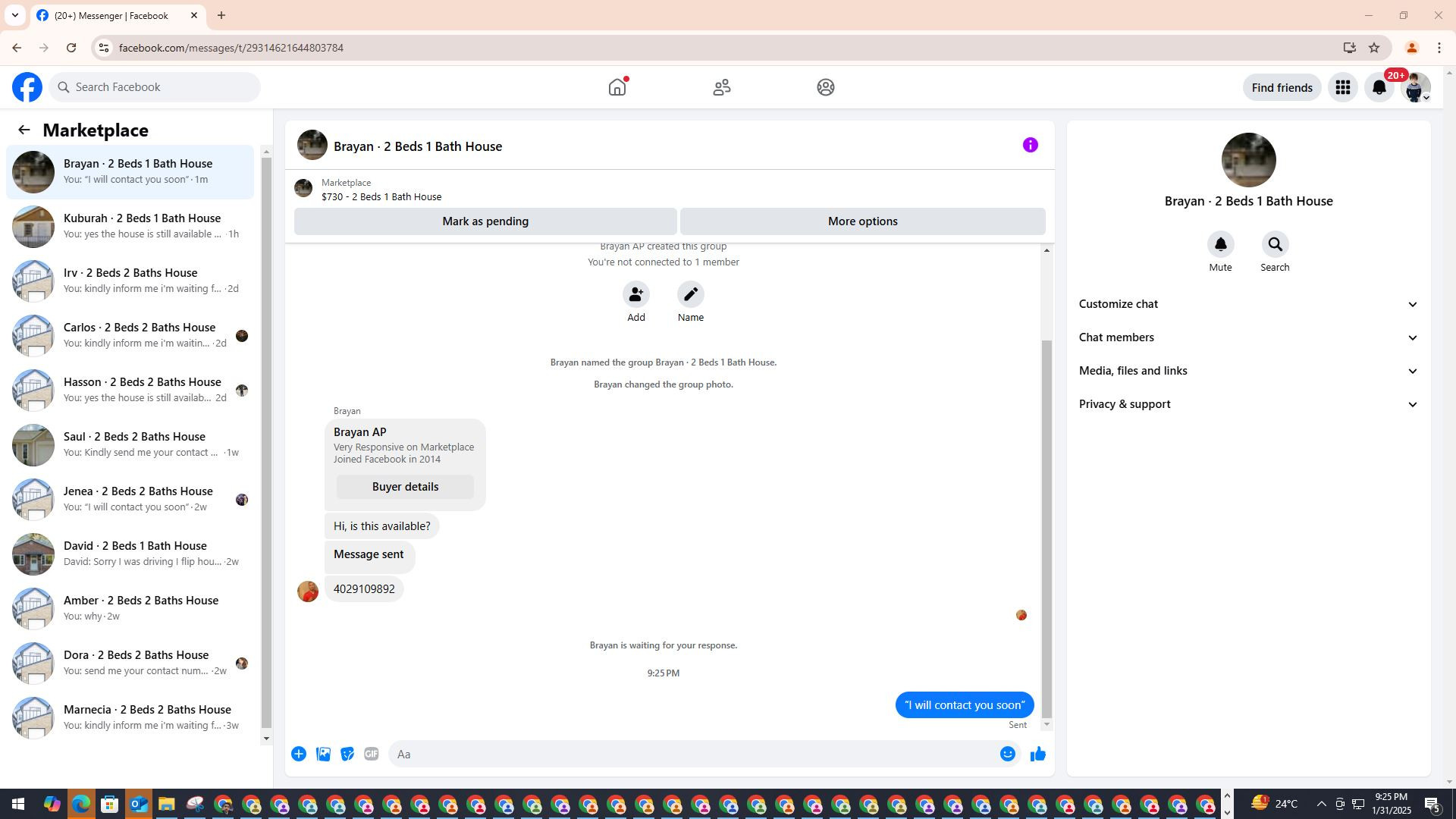Send a thumbs-up like

coord(1038,754)
